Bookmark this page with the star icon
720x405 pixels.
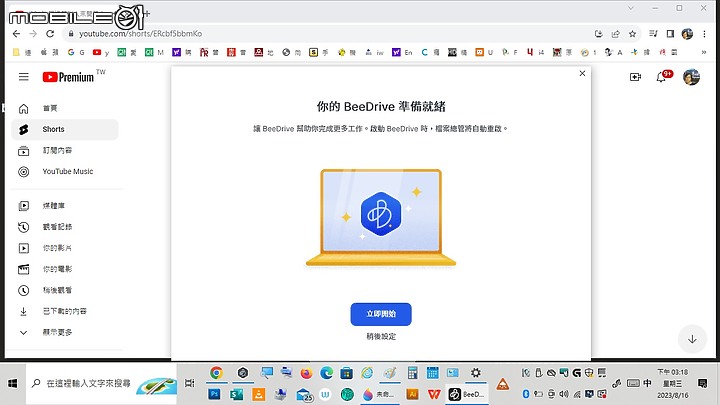[632, 34]
